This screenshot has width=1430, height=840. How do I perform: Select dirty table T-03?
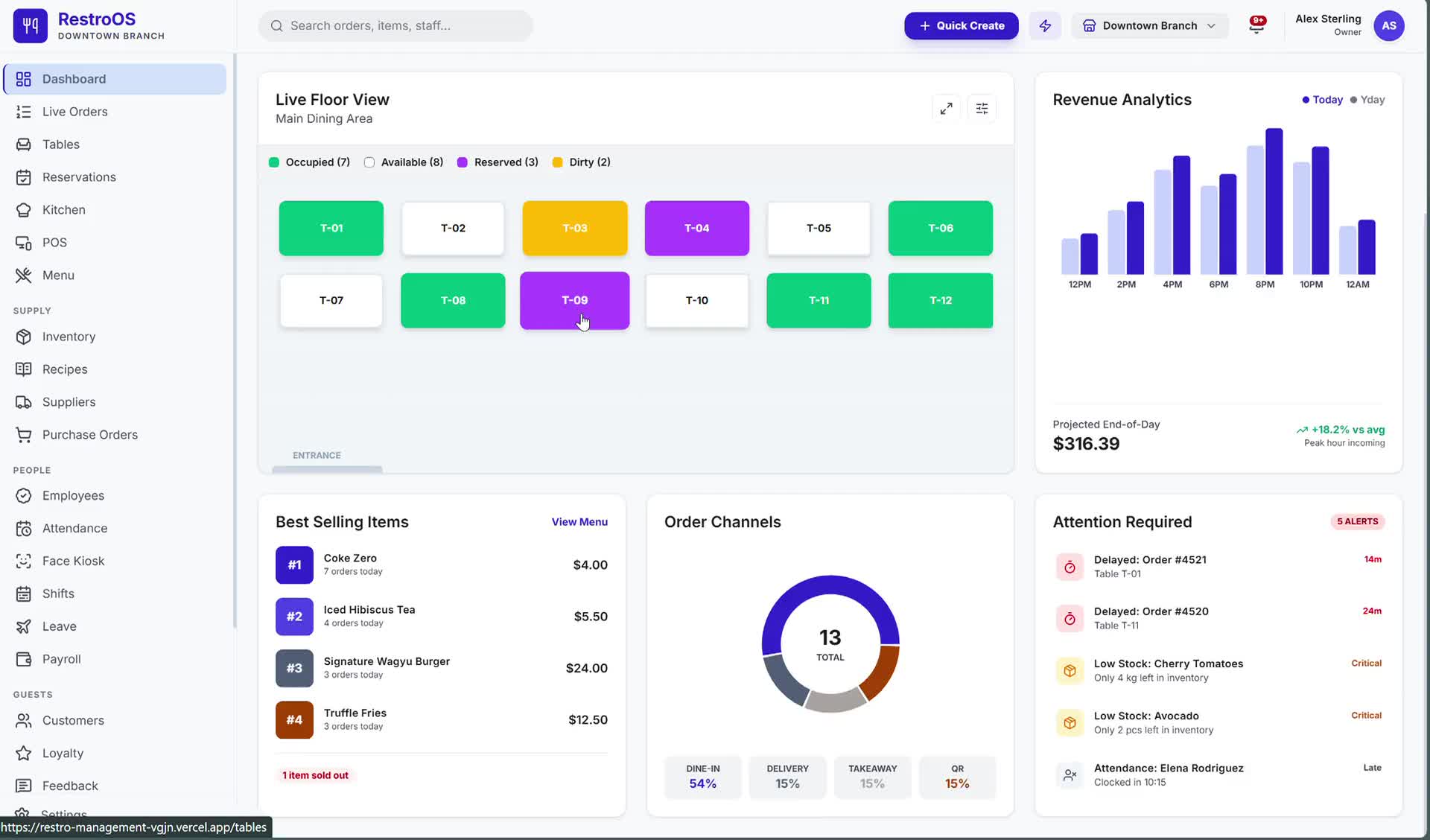coord(574,228)
